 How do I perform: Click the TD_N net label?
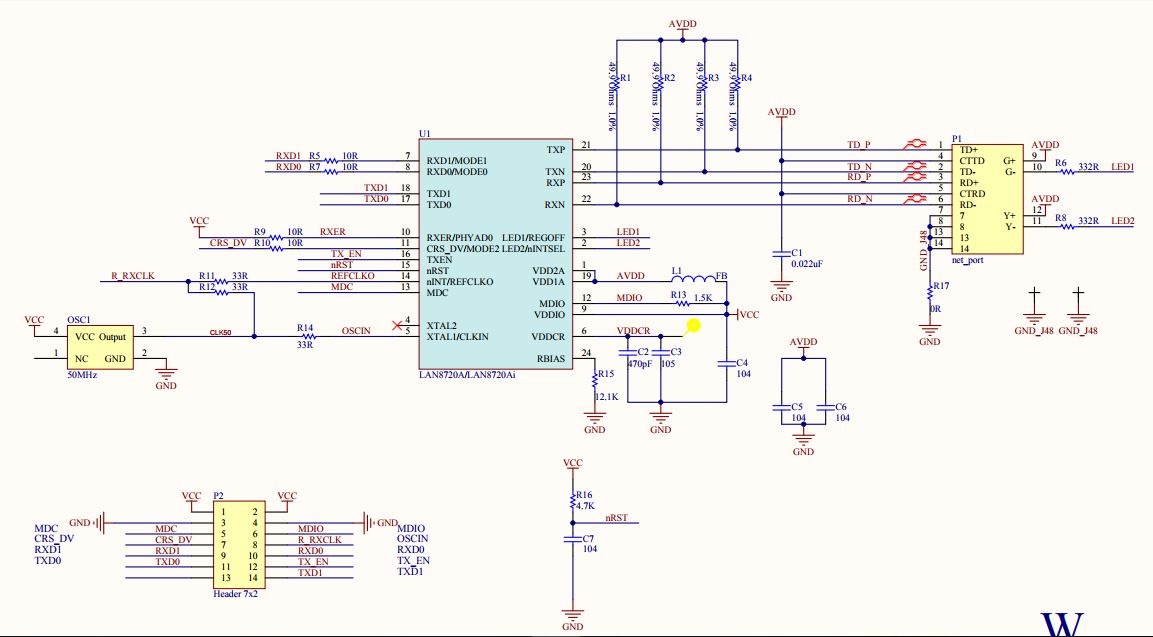860,167
